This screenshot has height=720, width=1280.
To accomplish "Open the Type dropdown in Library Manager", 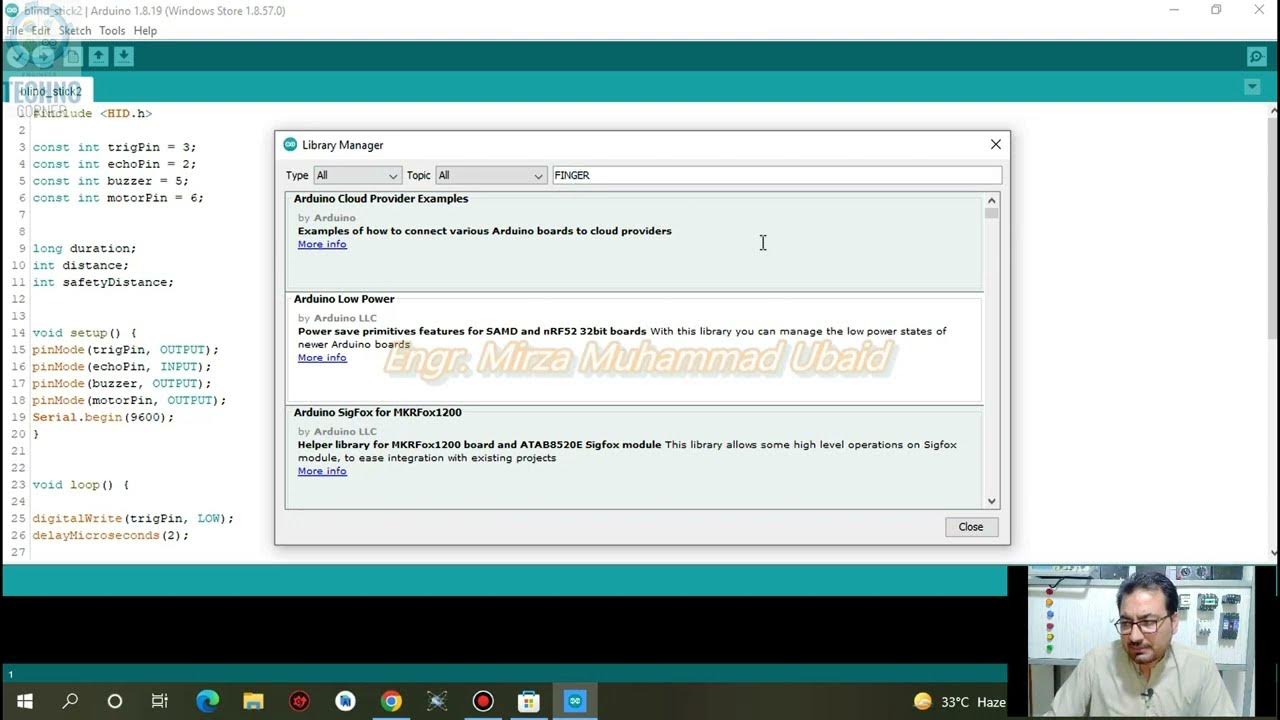I will tap(357, 175).
